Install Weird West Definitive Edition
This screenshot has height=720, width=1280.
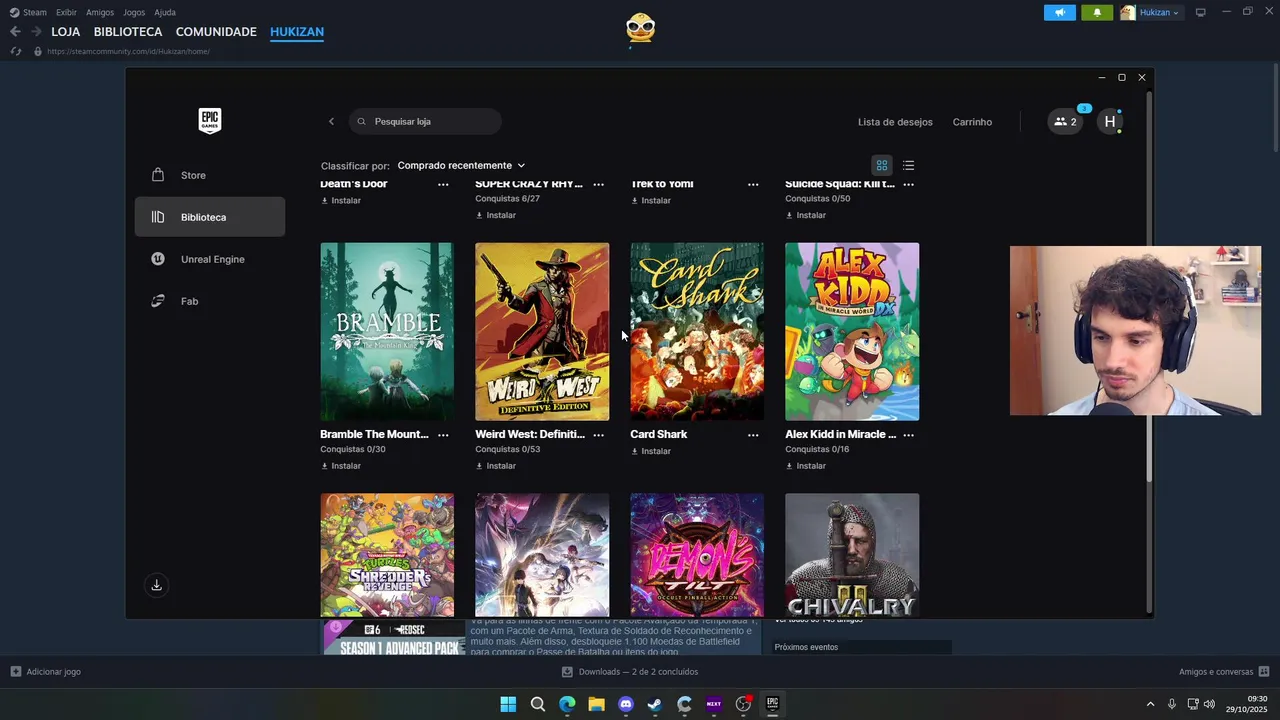tap(496, 466)
